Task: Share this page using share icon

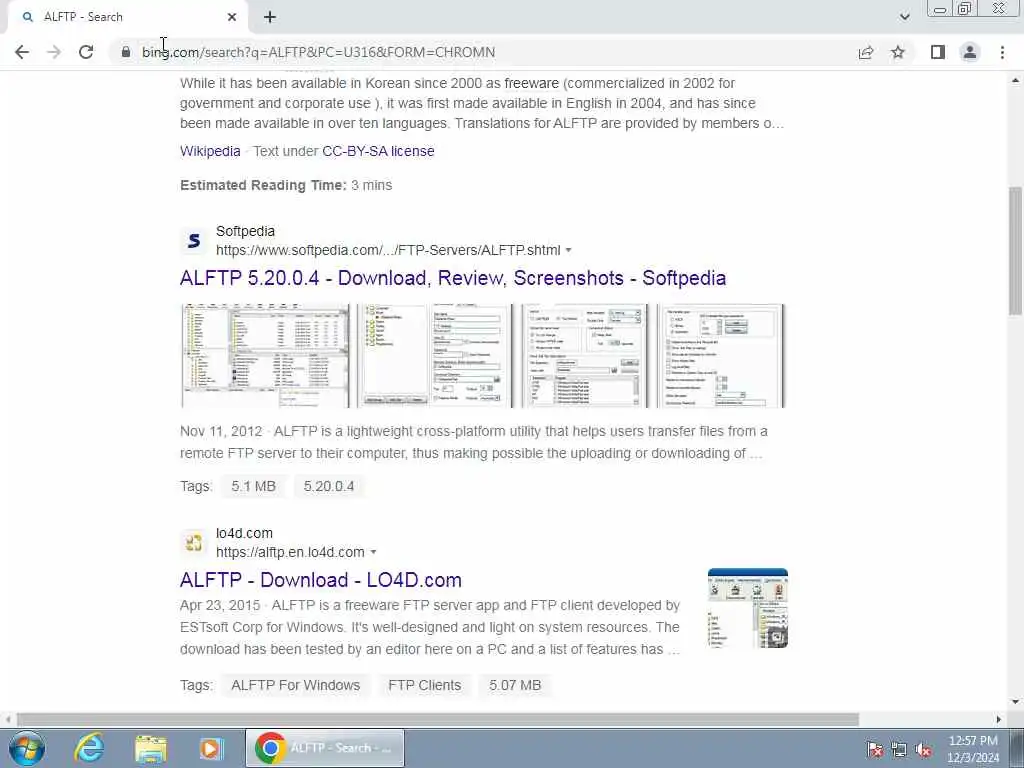Action: (866, 52)
